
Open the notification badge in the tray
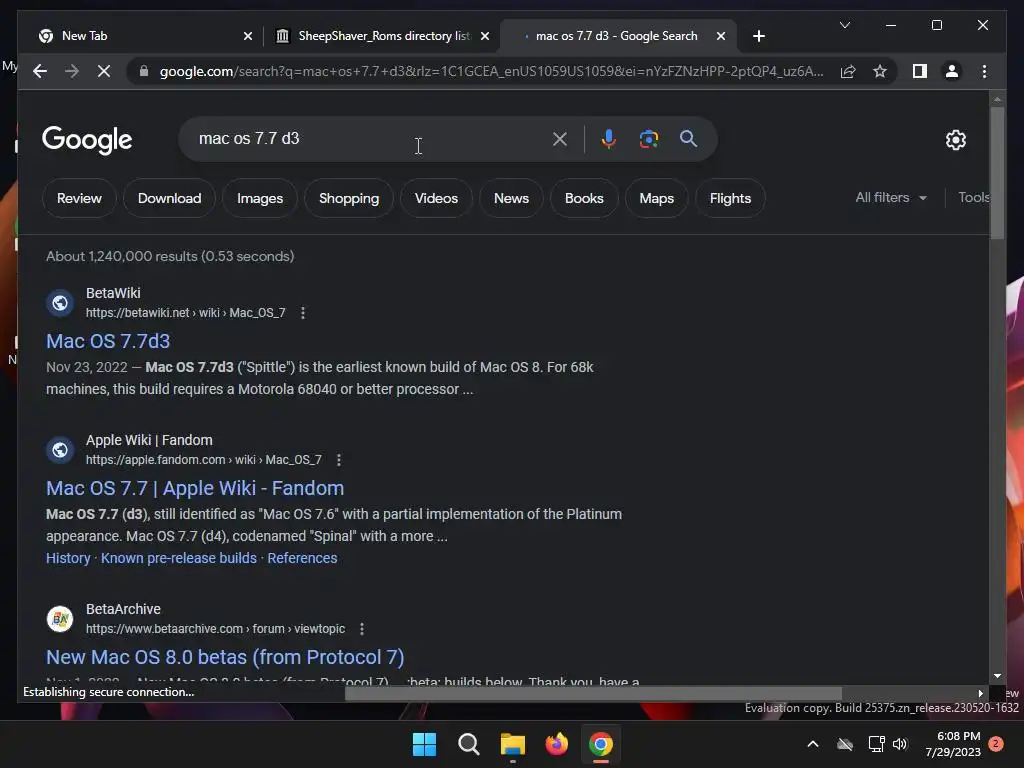[x=996, y=744]
